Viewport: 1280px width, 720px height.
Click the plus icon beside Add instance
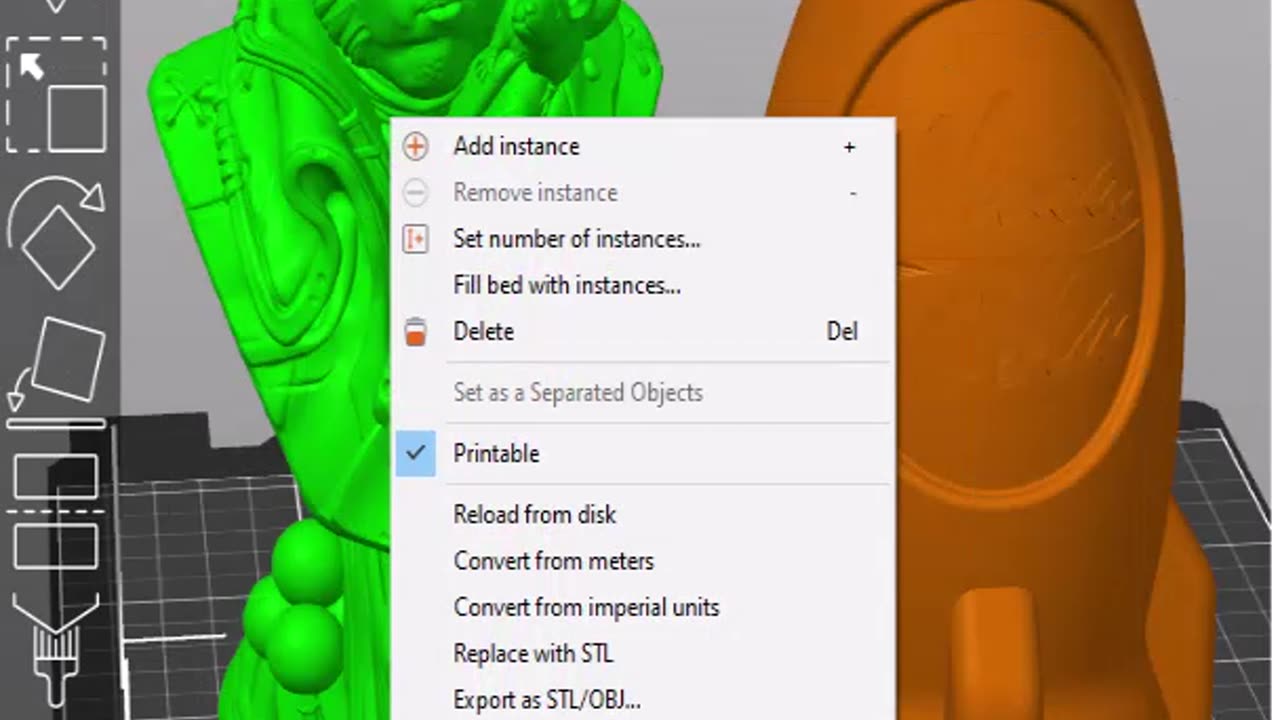415,146
